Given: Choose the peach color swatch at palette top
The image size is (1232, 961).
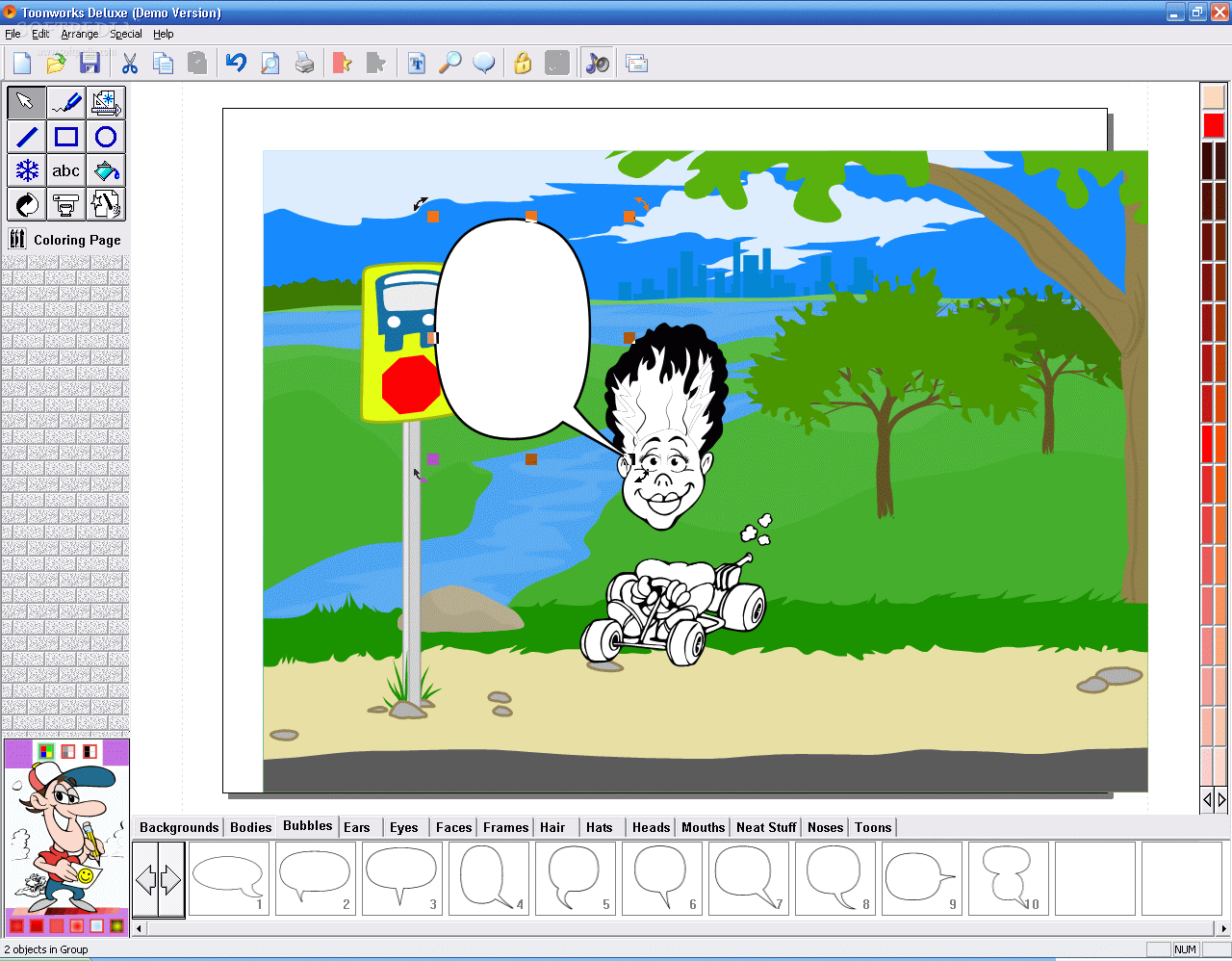Looking at the screenshot, I should [x=1214, y=97].
